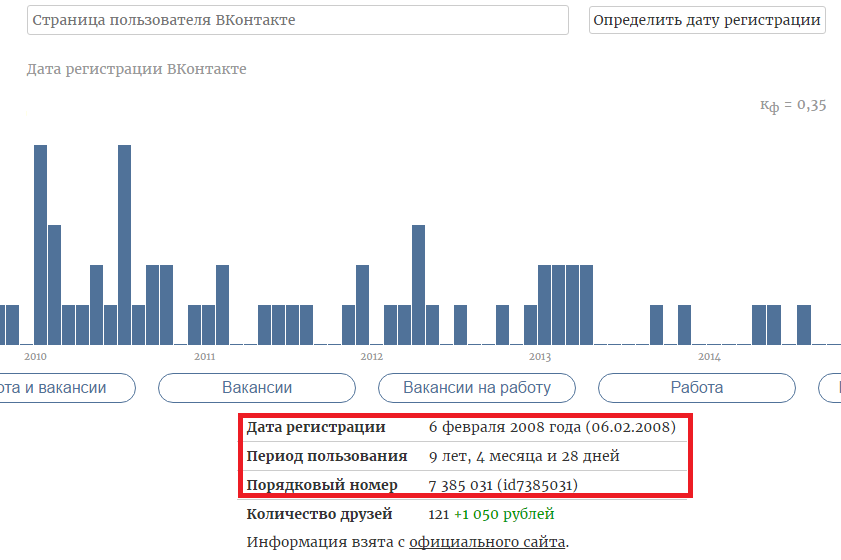
Task: Click the 2014 year marker on the axis
Action: click(x=708, y=356)
